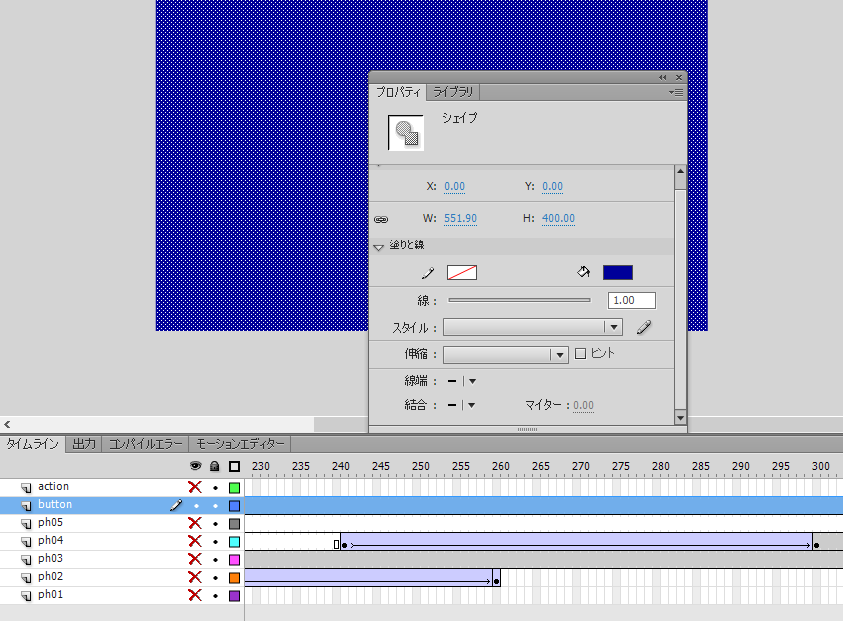Click the padlock icon in timeline header
Image resolution: width=843 pixels, height=621 pixels.
point(215,466)
